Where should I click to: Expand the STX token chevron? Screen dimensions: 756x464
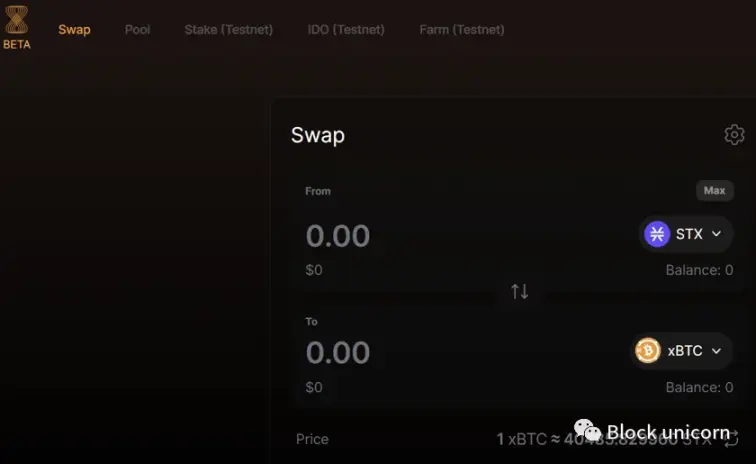[x=716, y=234]
